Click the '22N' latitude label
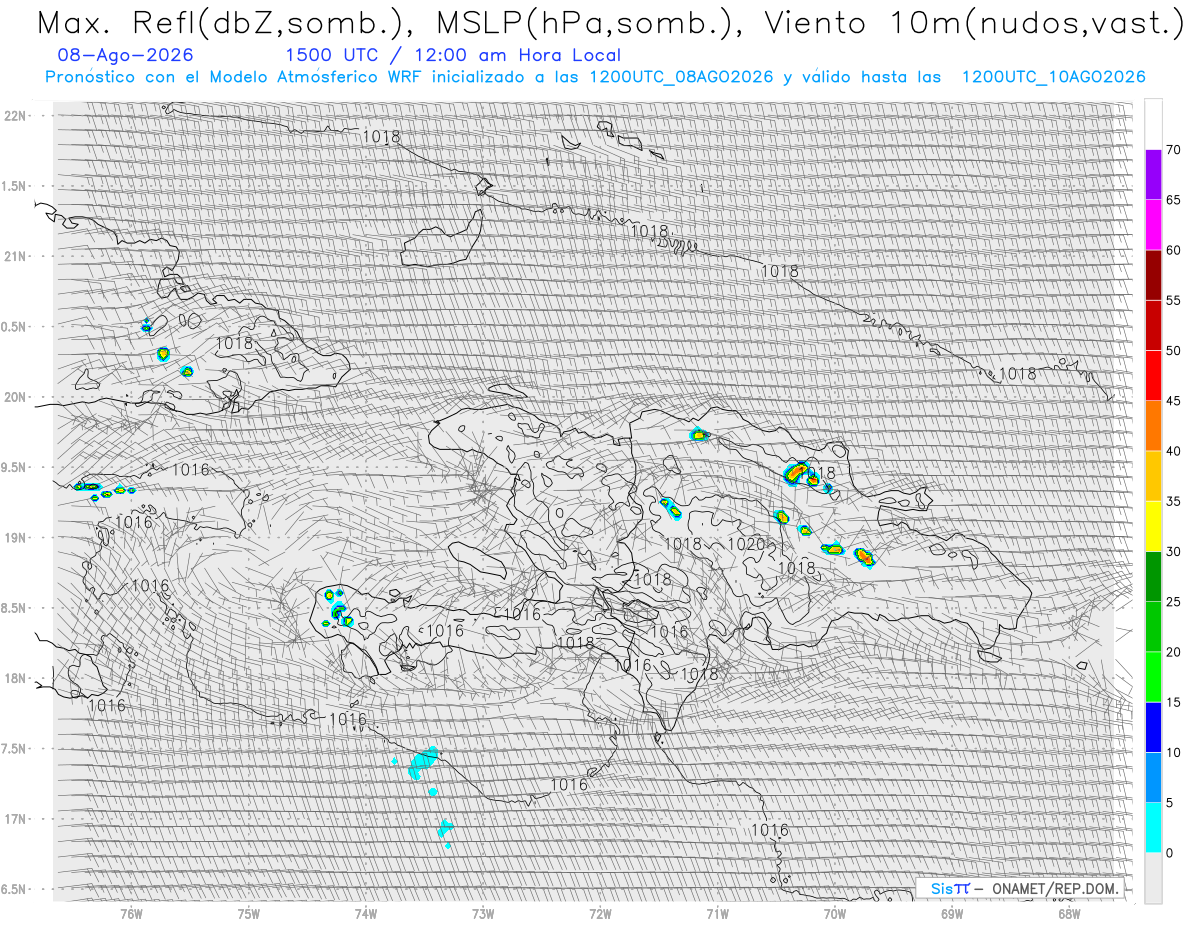This screenshot has width=1200, height=927. 17,116
